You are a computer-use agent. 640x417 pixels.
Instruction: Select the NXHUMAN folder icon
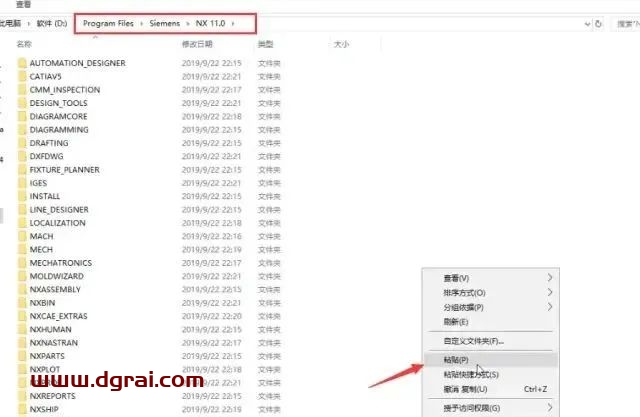coord(22,330)
